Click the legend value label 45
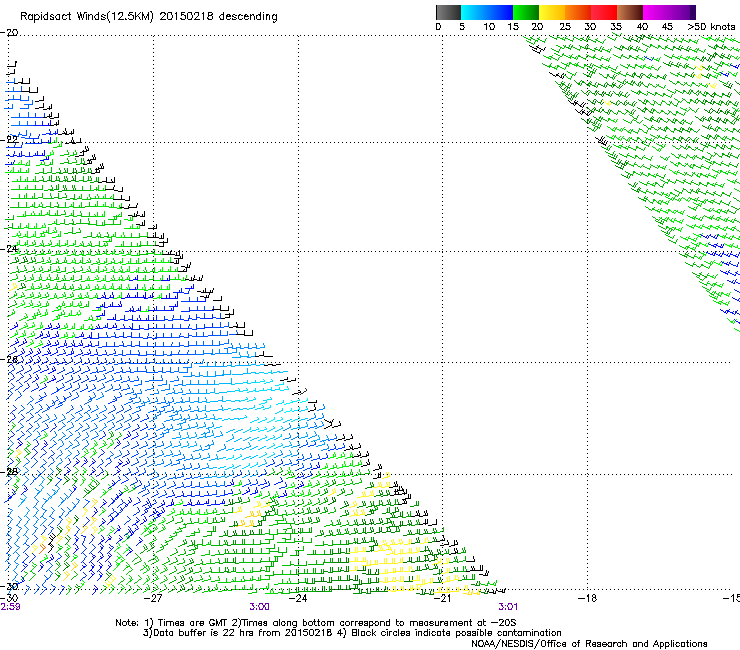This screenshot has height=650, width=740. point(667,27)
